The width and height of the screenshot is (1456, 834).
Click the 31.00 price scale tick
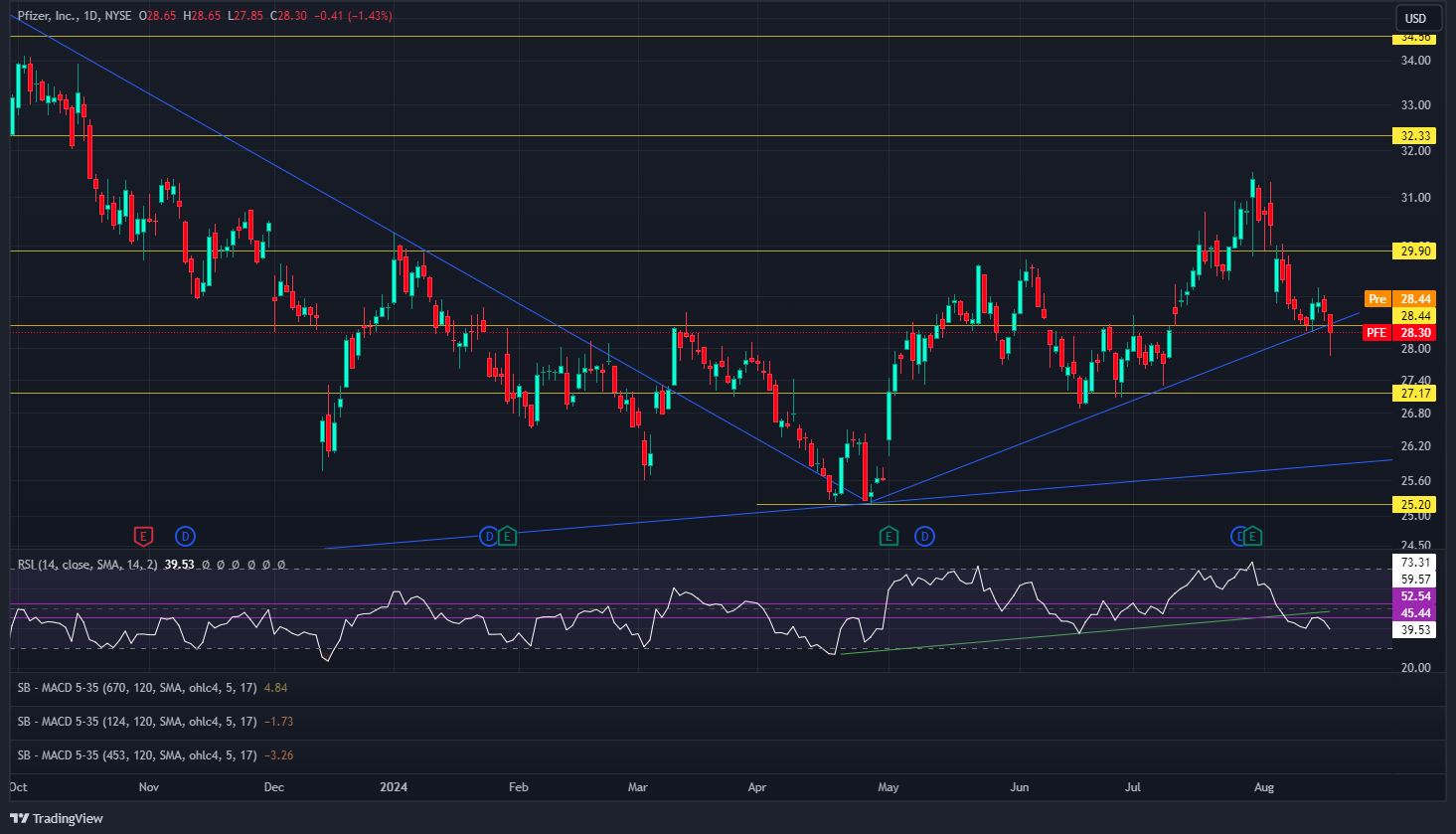[1415, 198]
